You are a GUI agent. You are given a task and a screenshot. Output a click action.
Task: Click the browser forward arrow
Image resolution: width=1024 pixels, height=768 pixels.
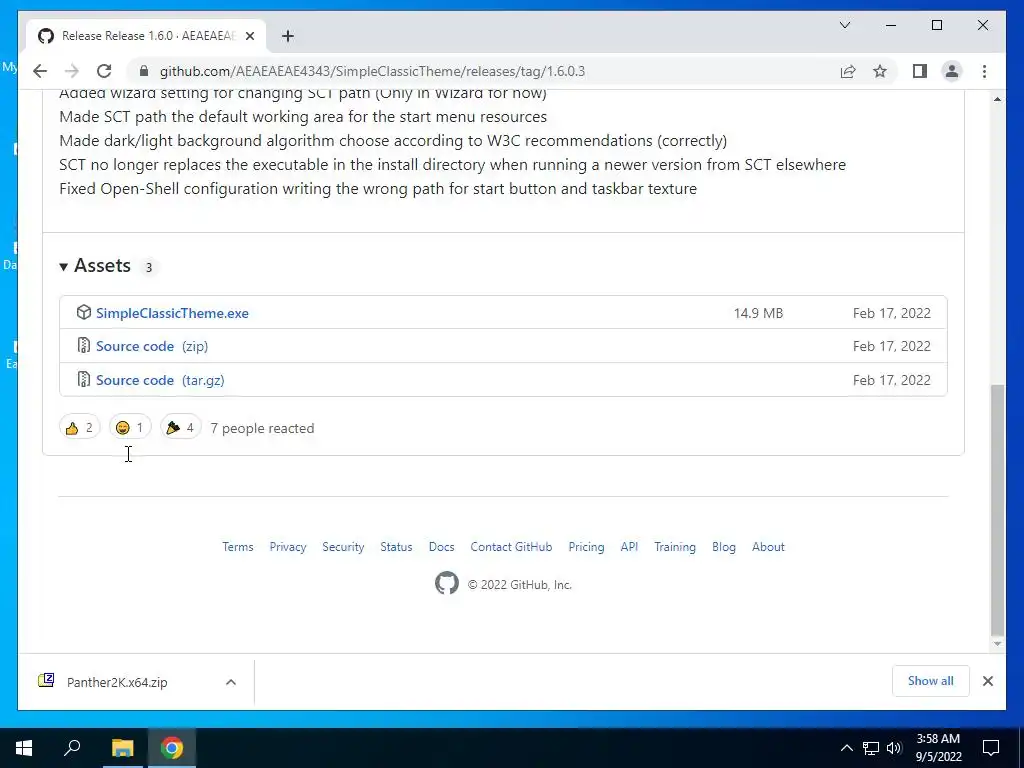point(72,71)
